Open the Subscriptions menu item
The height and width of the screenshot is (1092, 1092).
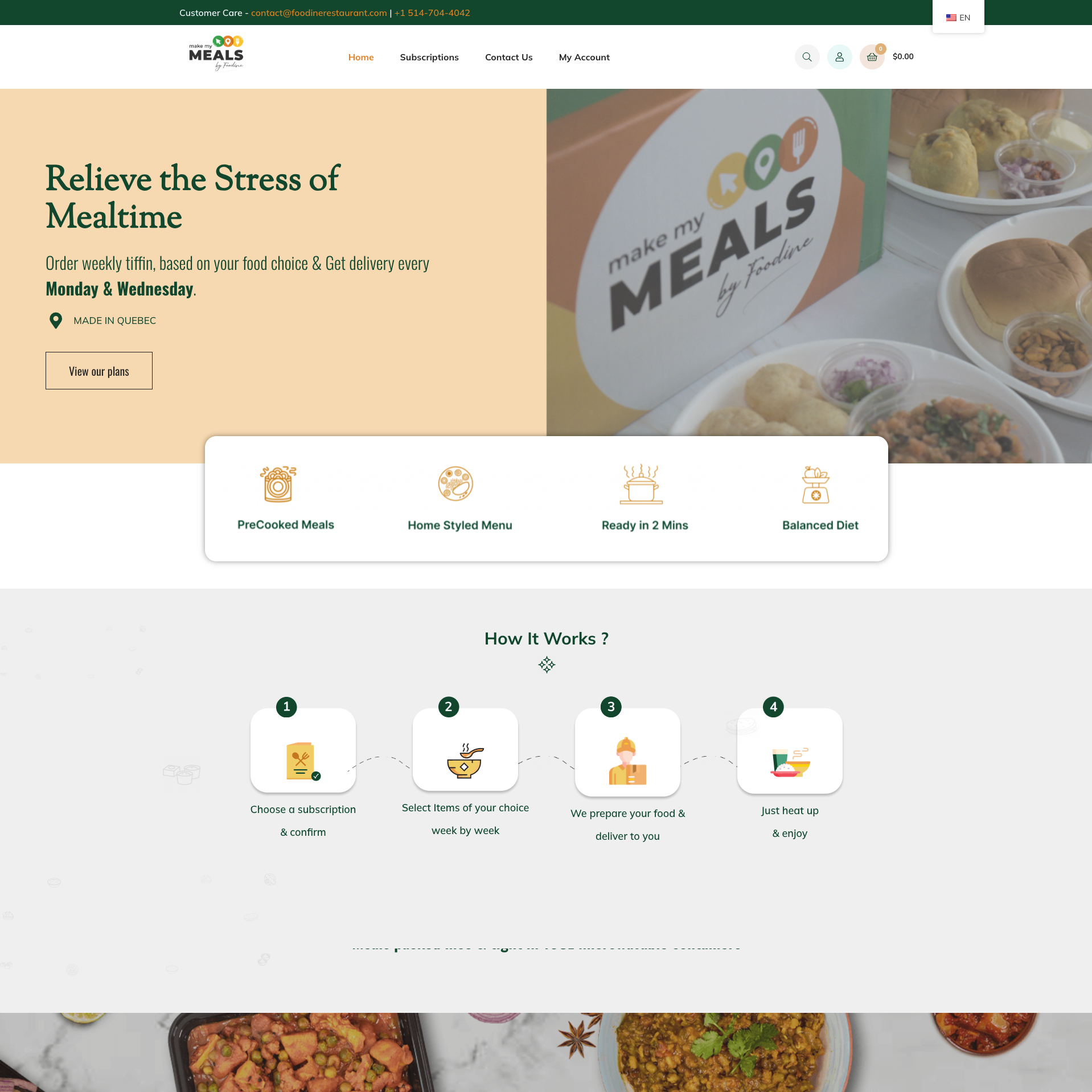(x=429, y=57)
